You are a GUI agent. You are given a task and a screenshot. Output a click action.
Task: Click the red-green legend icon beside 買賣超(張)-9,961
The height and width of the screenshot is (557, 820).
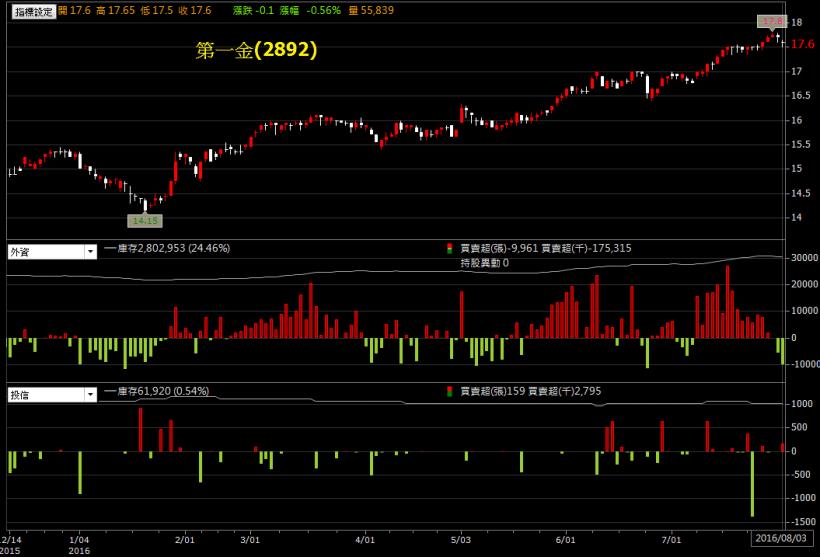coord(449,248)
